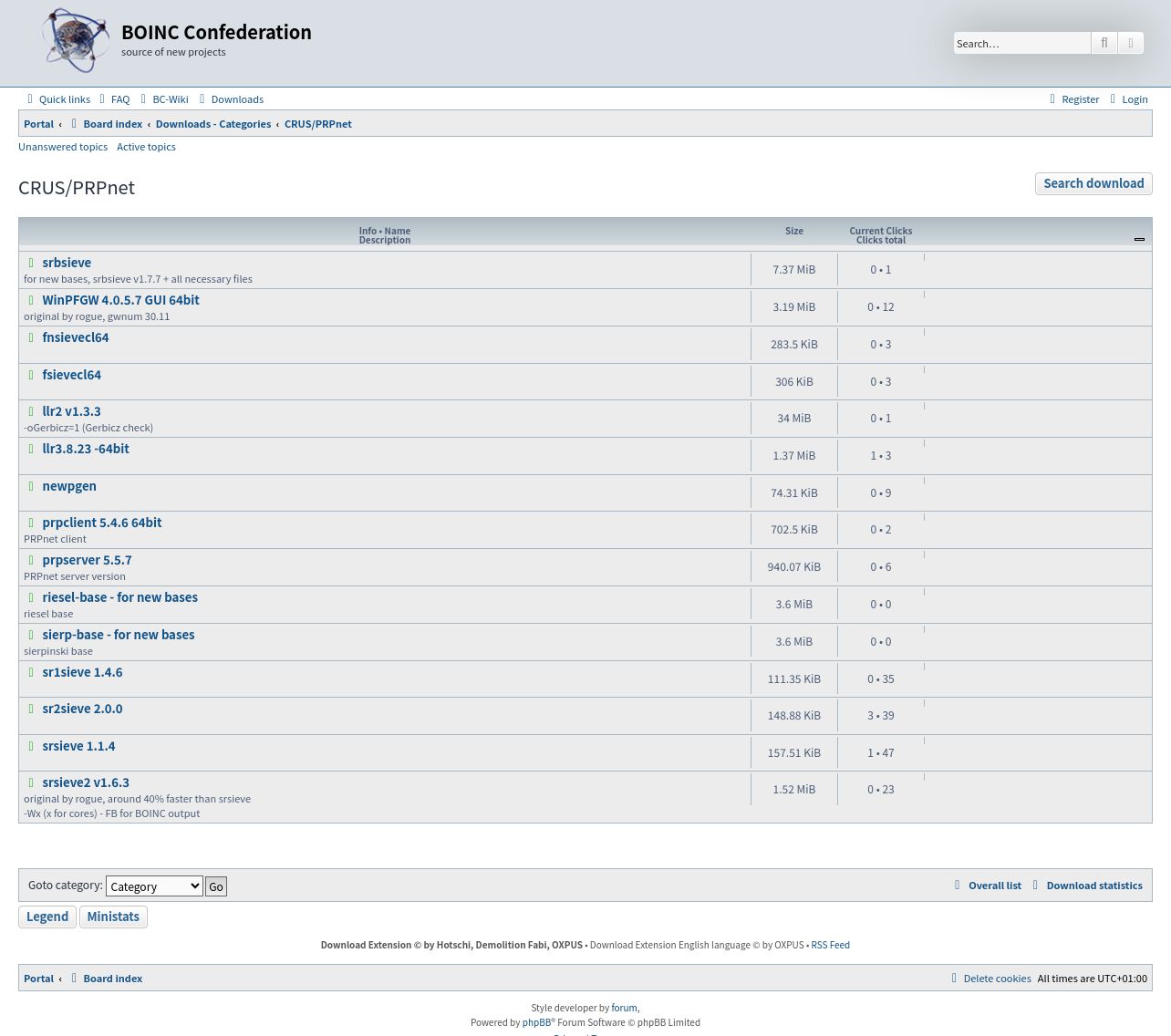Click the icon beside fsievecl64
This screenshot has height=1036, width=1171.
(31, 375)
